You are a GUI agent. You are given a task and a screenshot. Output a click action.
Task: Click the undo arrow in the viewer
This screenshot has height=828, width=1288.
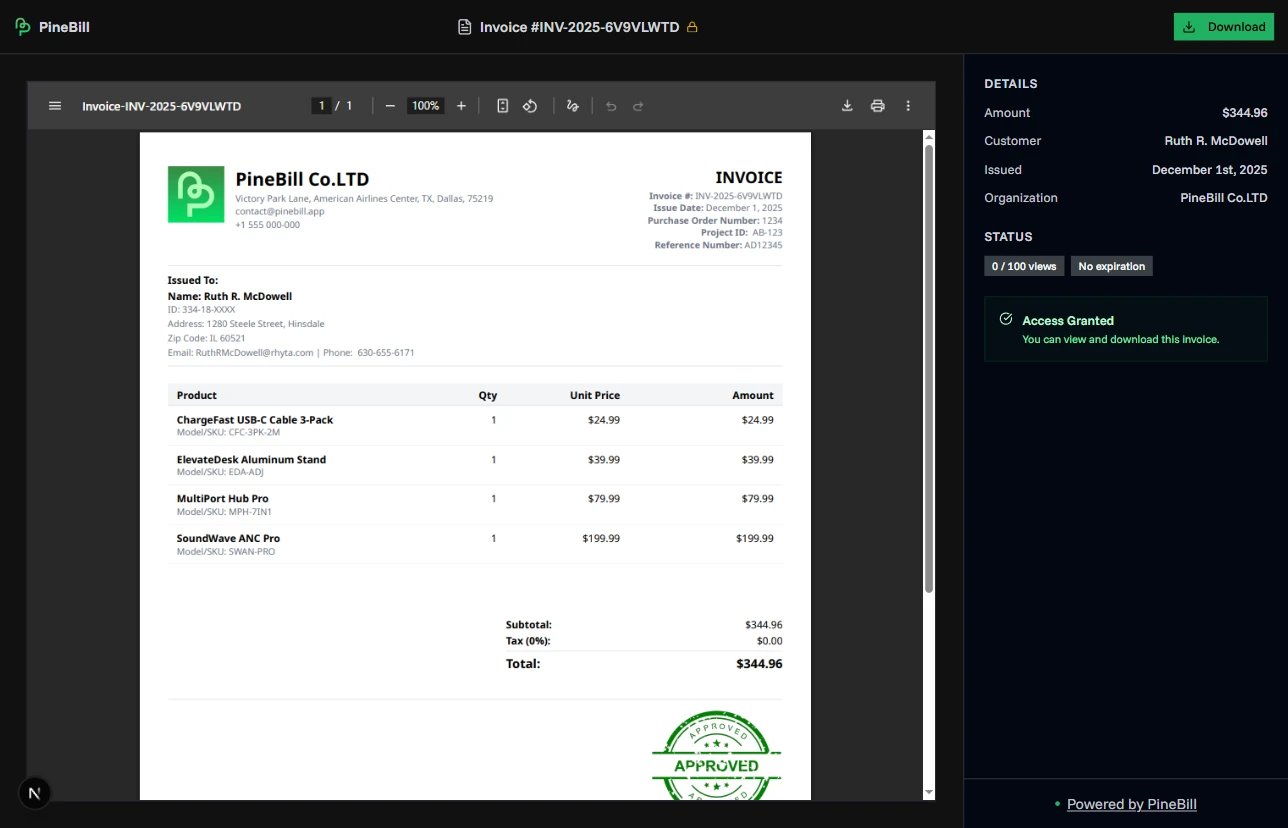[x=611, y=105]
